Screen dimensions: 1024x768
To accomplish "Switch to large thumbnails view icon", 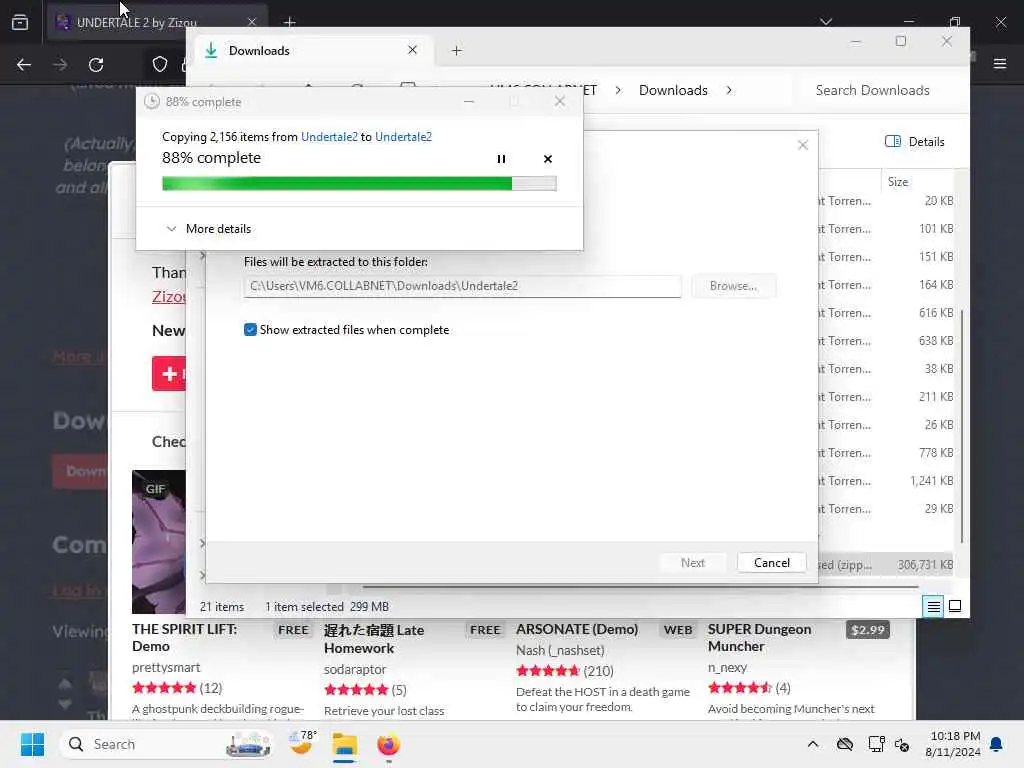I will click(955, 607).
